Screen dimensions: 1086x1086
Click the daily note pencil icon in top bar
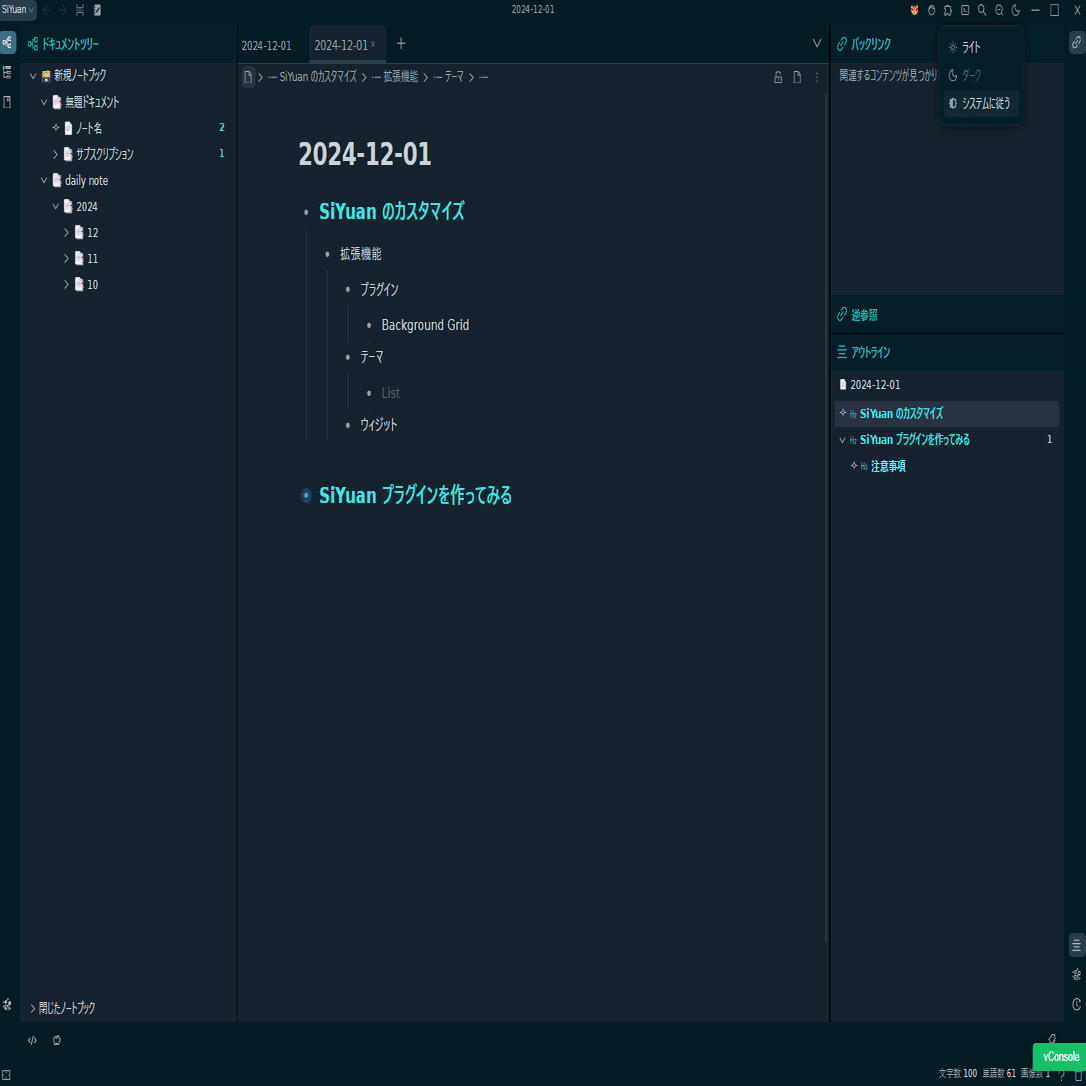click(x=97, y=10)
